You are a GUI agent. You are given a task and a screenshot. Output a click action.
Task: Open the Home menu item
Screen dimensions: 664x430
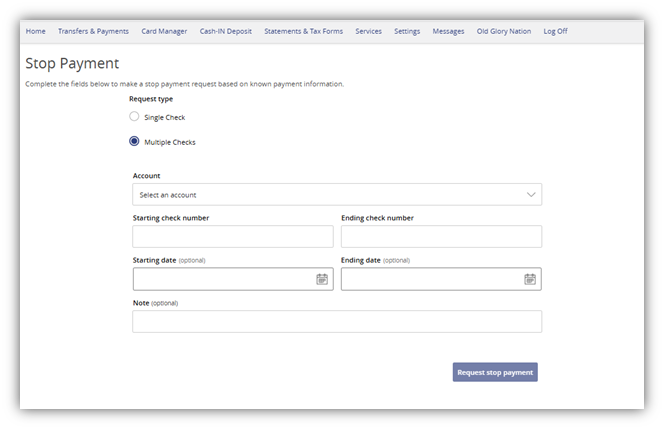click(36, 31)
